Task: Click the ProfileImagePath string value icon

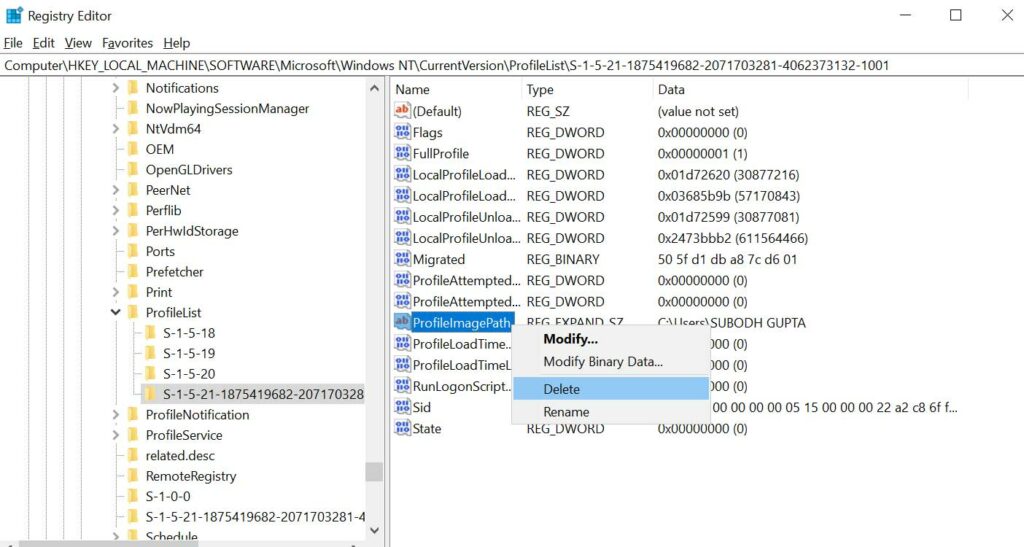Action: 402,322
